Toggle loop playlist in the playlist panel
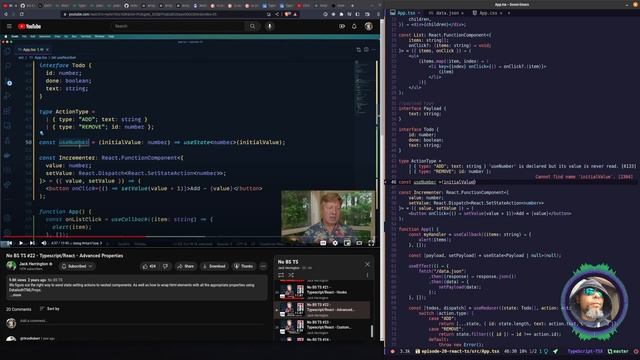 (281, 275)
